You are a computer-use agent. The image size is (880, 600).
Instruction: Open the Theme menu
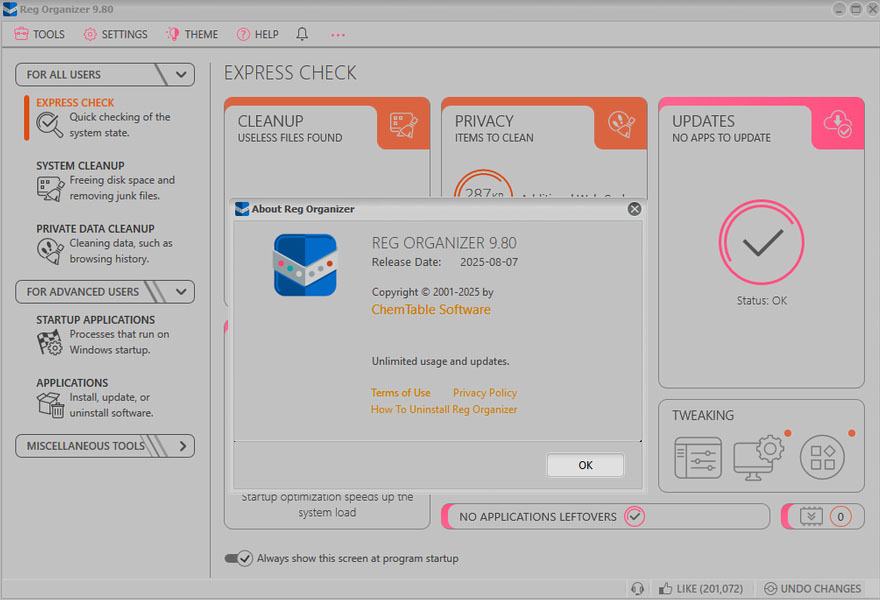coord(191,34)
